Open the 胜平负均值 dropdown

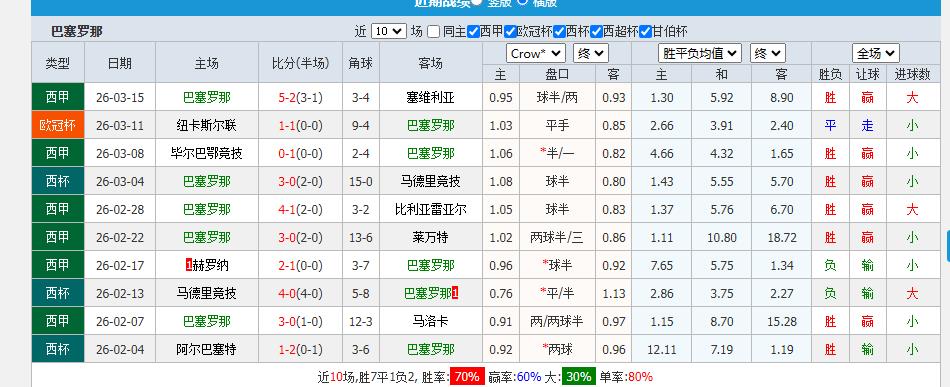tap(700, 53)
